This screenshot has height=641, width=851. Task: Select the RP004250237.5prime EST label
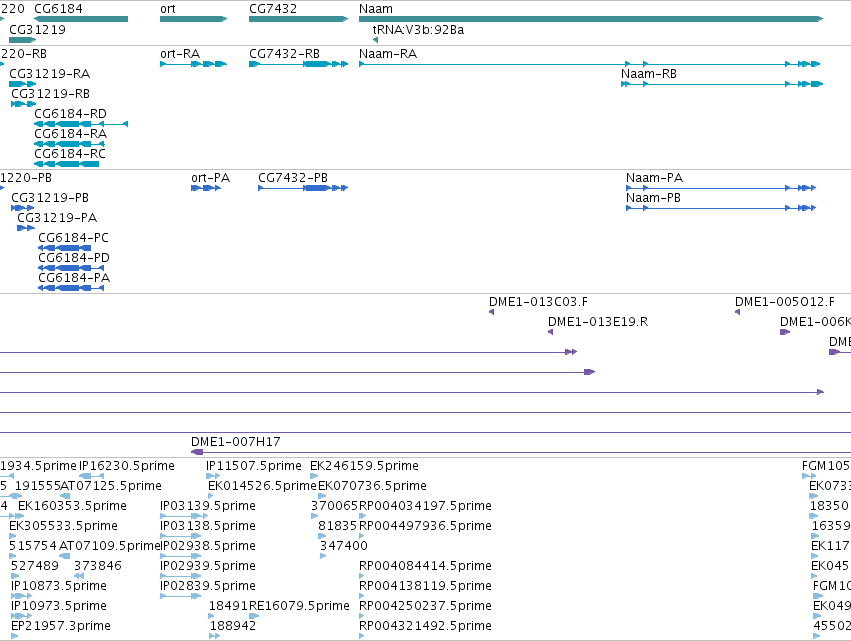coord(426,606)
